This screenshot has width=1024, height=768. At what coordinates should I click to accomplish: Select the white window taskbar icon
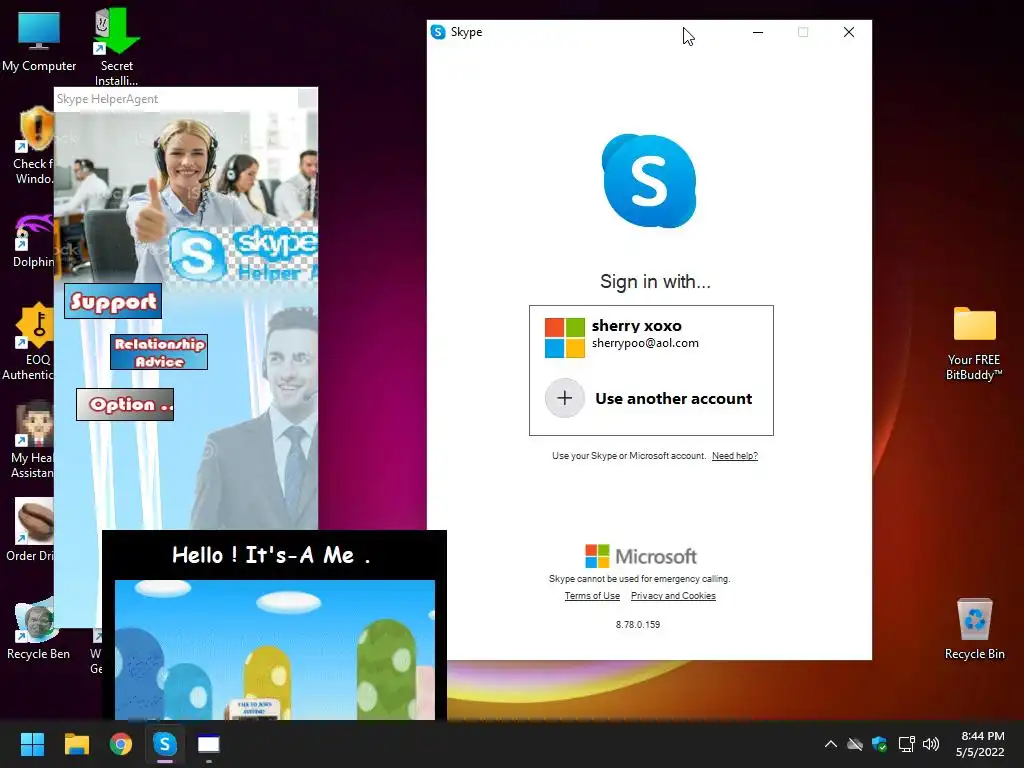[208, 744]
